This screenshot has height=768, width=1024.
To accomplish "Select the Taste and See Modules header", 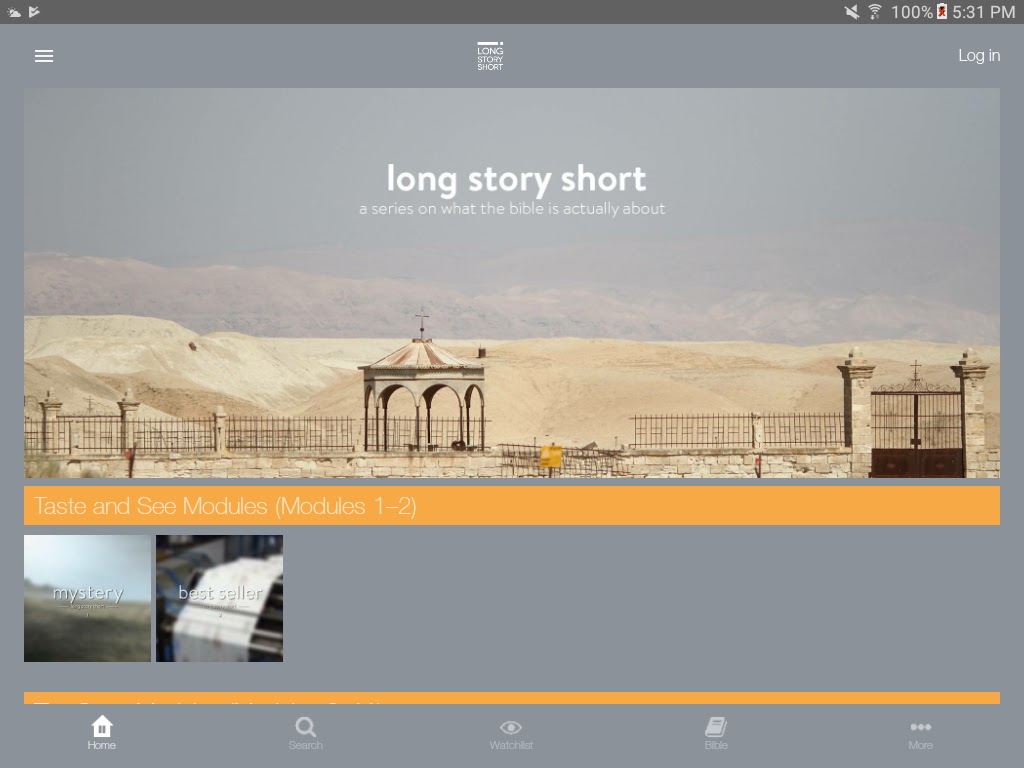I will pyautogui.click(x=511, y=506).
